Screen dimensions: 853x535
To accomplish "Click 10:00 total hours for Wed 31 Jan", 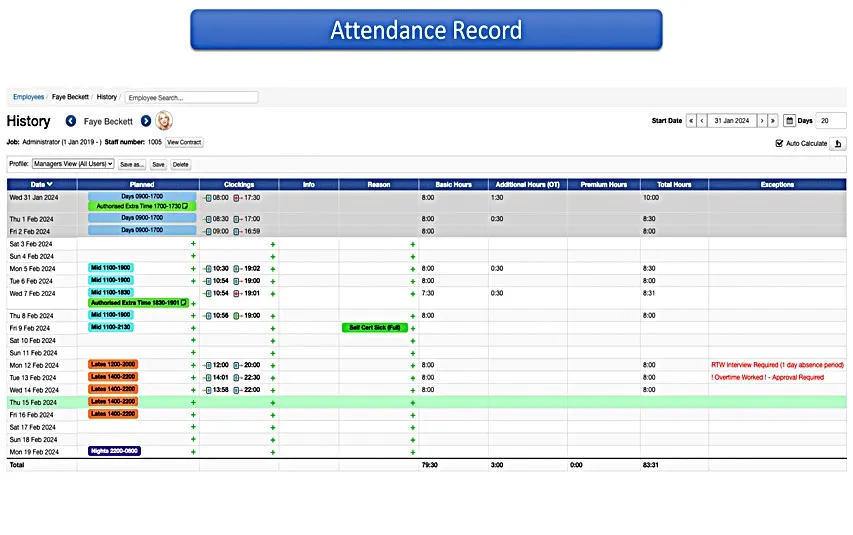I will click(x=651, y=198).
